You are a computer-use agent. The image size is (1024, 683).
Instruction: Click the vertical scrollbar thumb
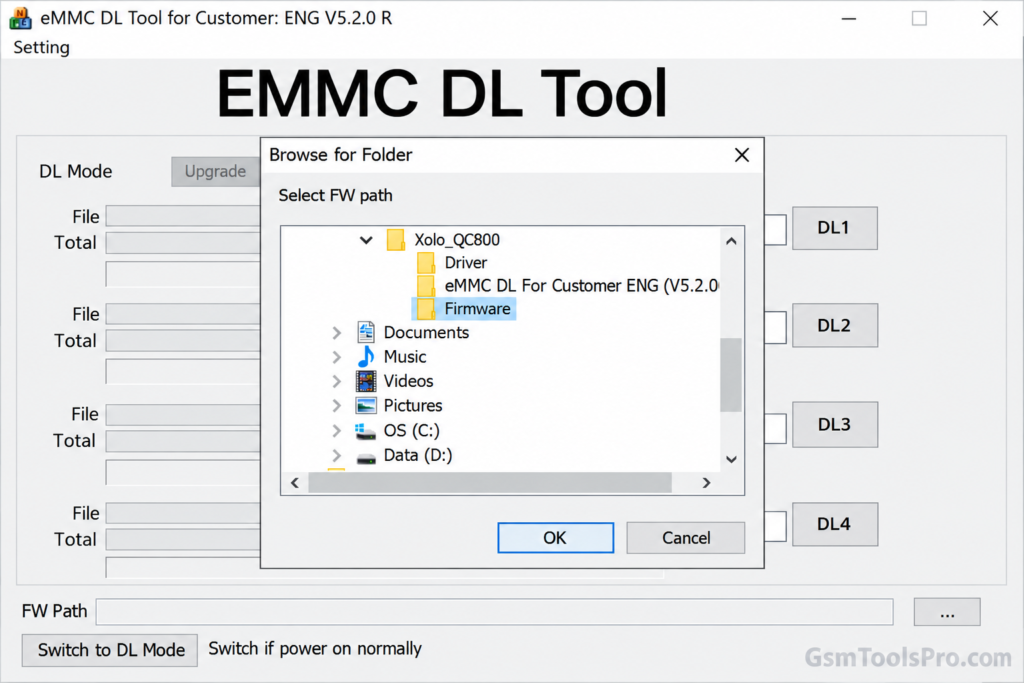[731, 375]
